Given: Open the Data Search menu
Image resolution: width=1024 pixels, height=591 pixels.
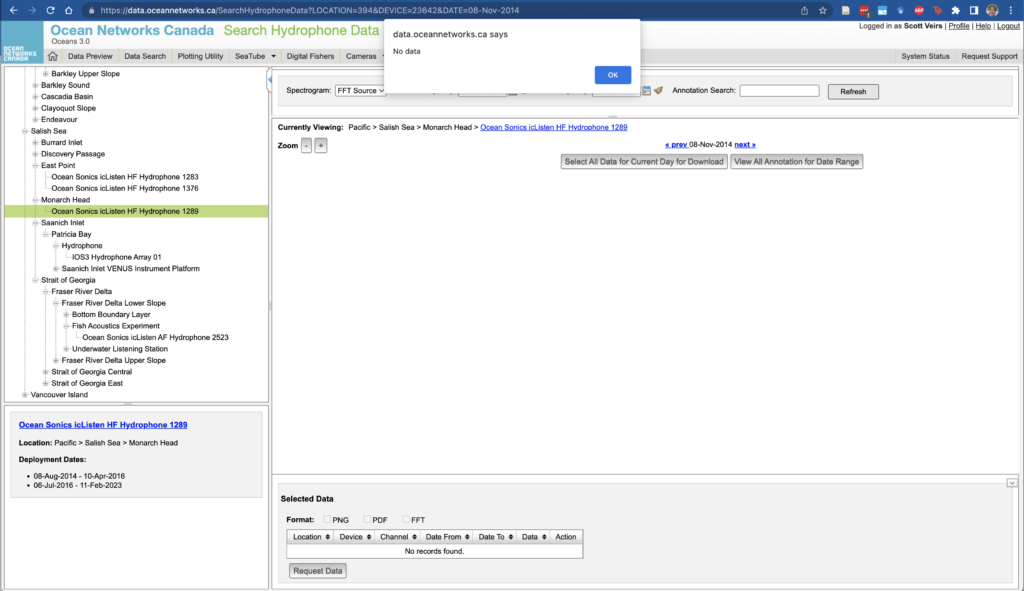Looking at the screenshot, I should pos(145,56).
